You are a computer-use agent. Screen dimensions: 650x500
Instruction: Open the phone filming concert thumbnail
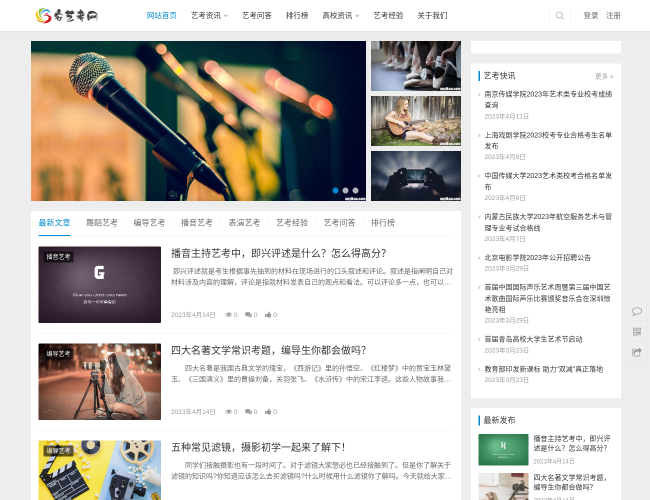pyautogui.click(x=416, y=176)
